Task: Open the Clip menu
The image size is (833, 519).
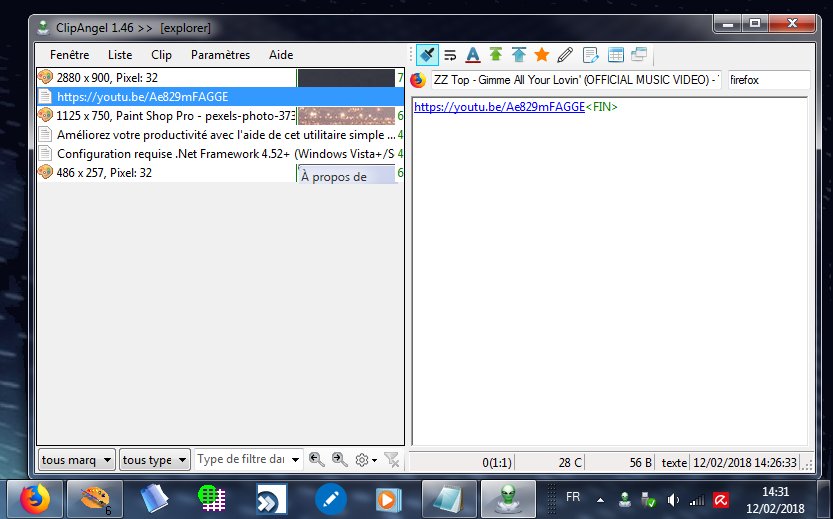Action: [x=161, y=55]
